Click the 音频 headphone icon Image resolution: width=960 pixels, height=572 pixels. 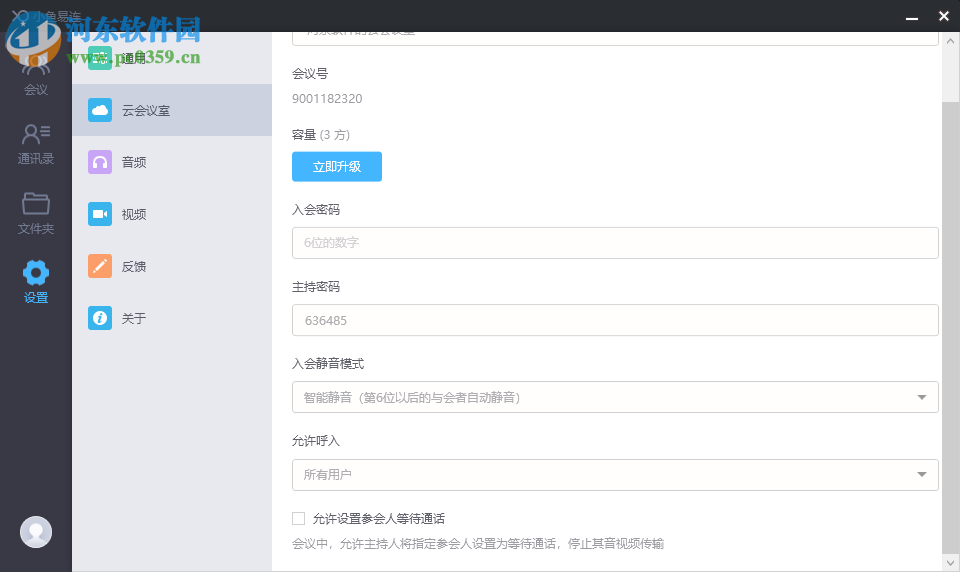click(x=100, y=162)
